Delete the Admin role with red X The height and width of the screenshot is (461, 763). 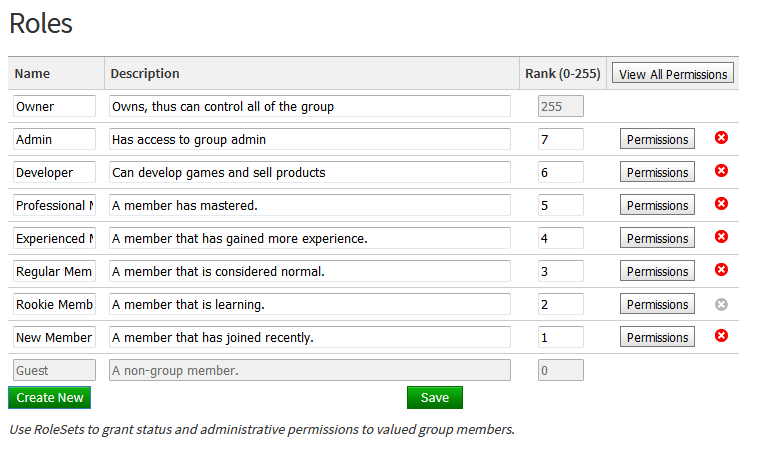(721, 138)
